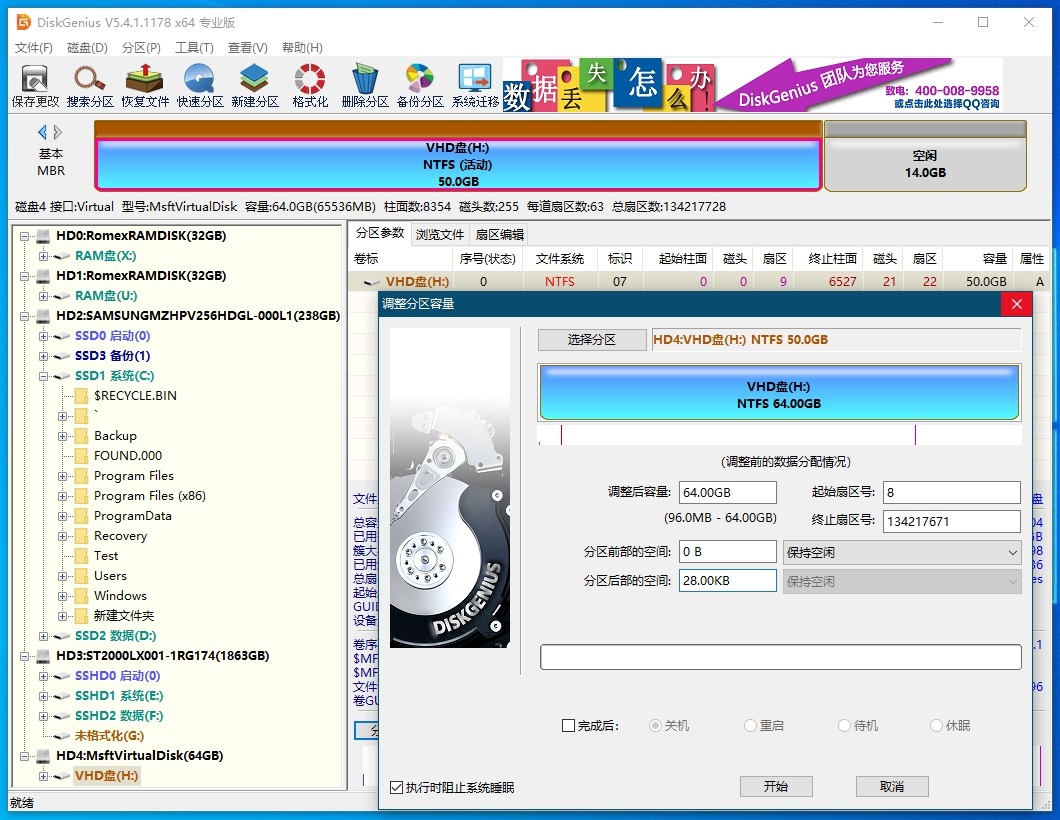
Task: Select the HD2 SAMSUNG disk icon
Action: pyautogui.click(x=43, y=316)
